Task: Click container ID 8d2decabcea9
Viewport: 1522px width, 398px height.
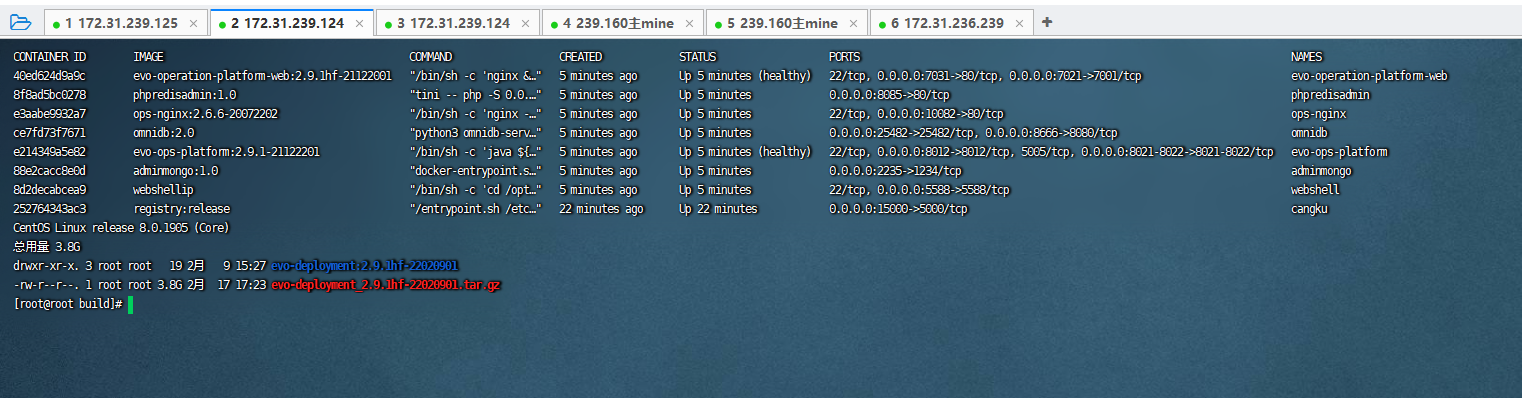Action: click(x=50, y=190)
